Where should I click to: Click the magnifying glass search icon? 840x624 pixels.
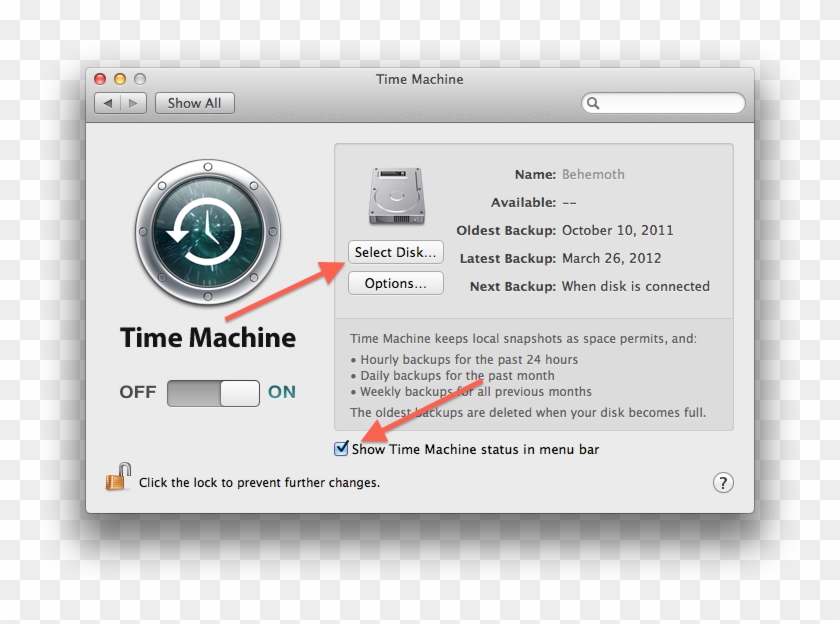tap(592, 103)
